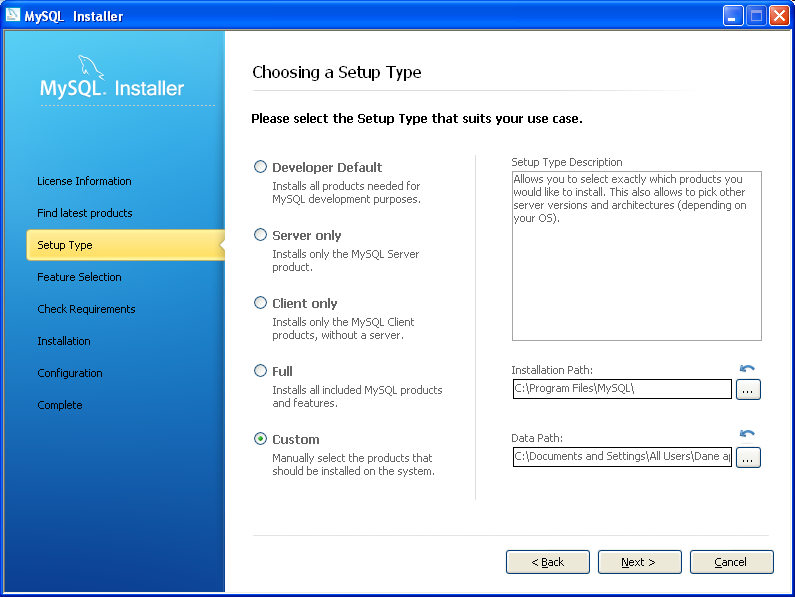
Task: Go to the Feature Selection step
Action: pyautogui.click(x=79, y=277)
